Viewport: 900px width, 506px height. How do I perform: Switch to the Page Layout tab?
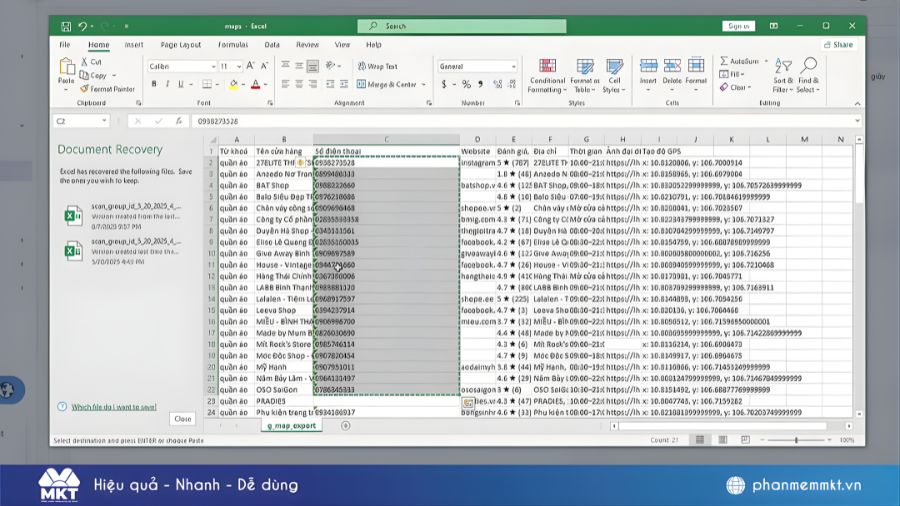click(181, 44)
